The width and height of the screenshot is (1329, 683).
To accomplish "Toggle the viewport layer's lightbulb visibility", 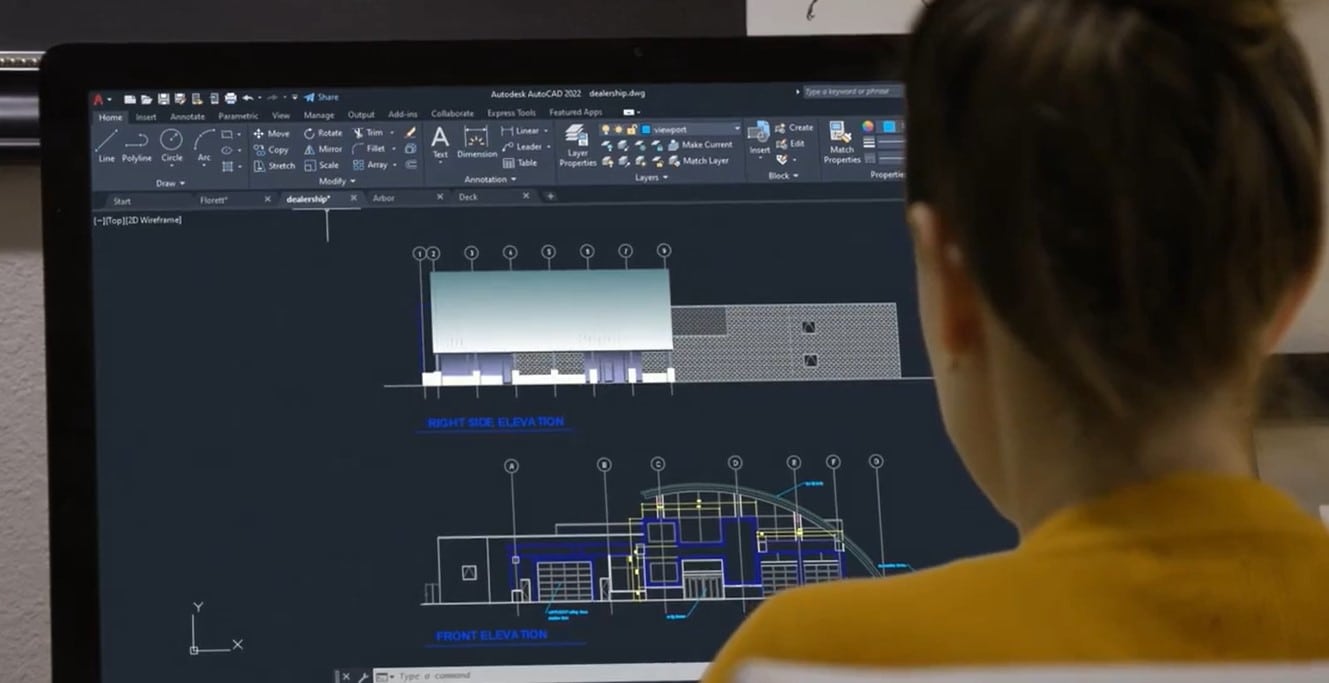I will (x=605, y=129).
